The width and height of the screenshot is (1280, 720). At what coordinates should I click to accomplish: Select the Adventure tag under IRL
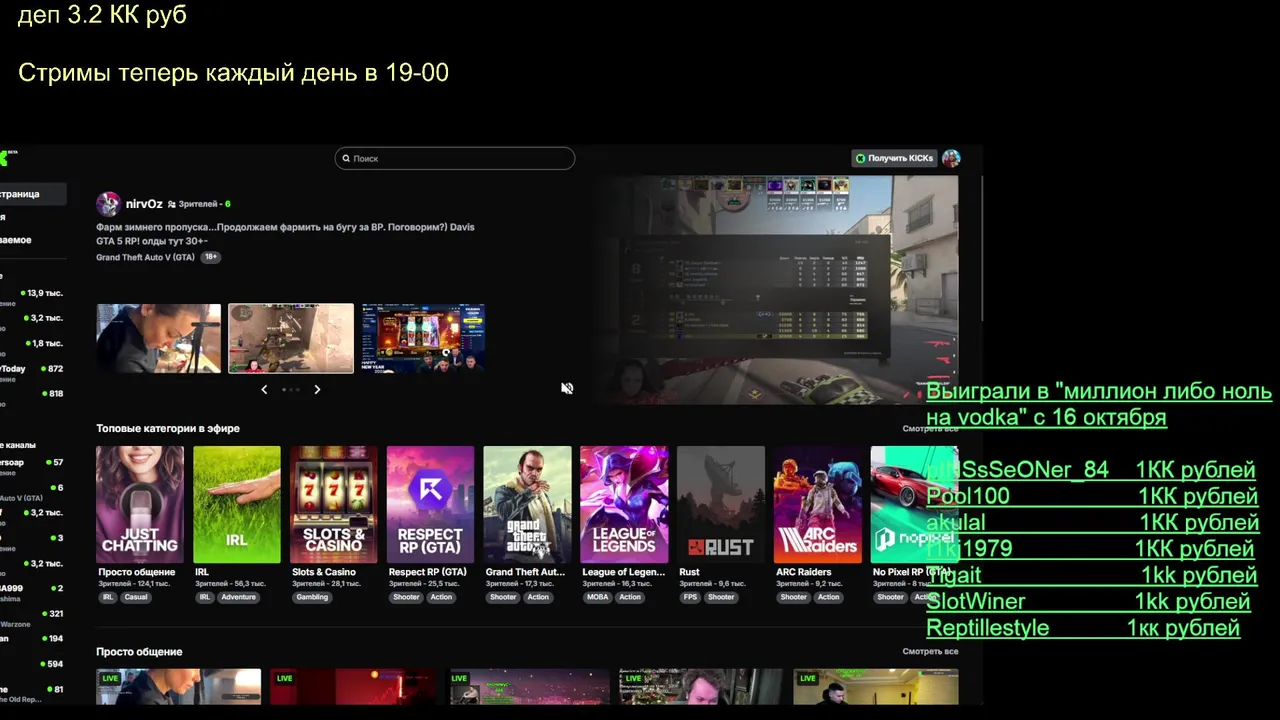click(238, 597)
